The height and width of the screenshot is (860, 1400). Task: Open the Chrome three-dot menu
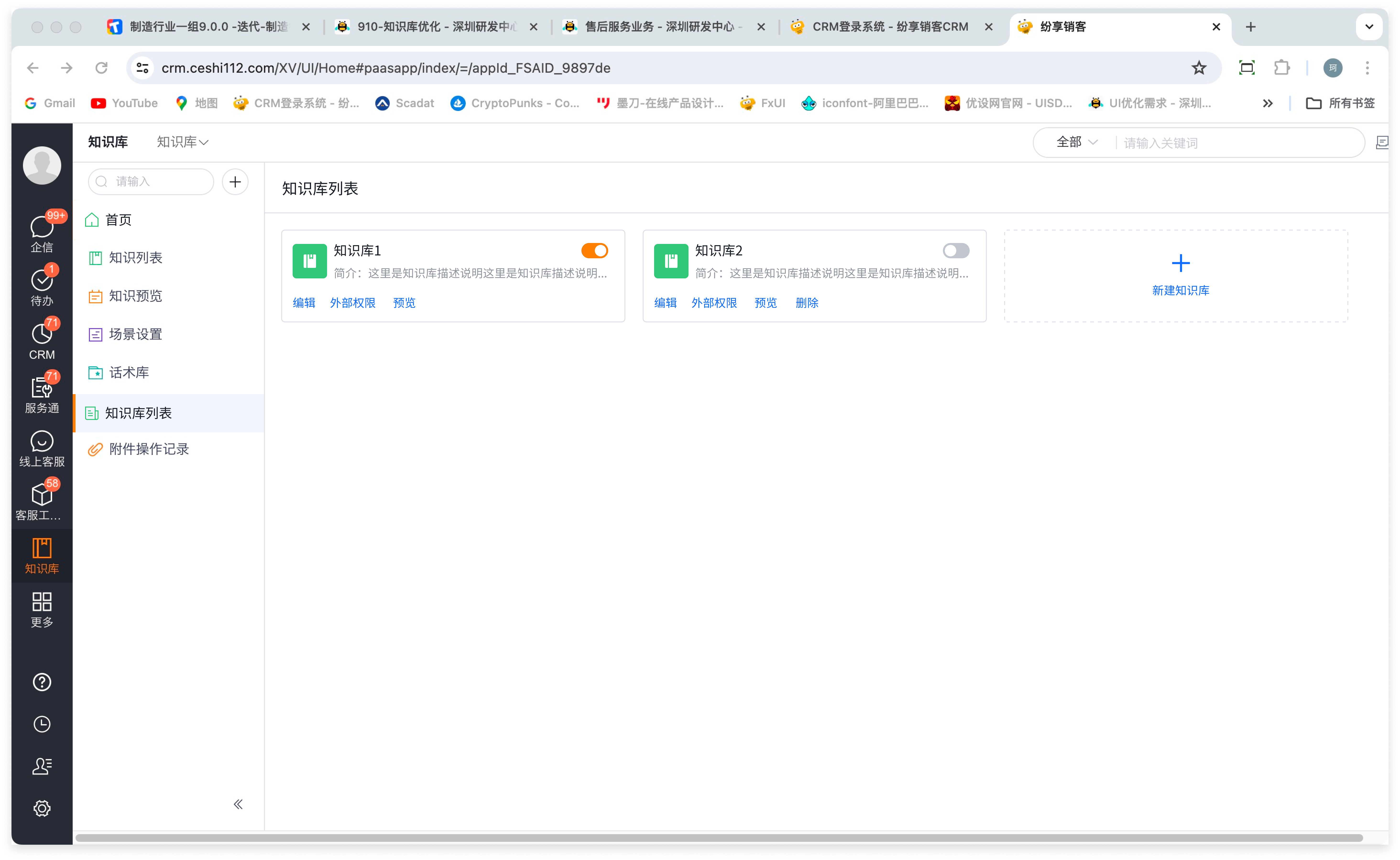click(1367, 68)
